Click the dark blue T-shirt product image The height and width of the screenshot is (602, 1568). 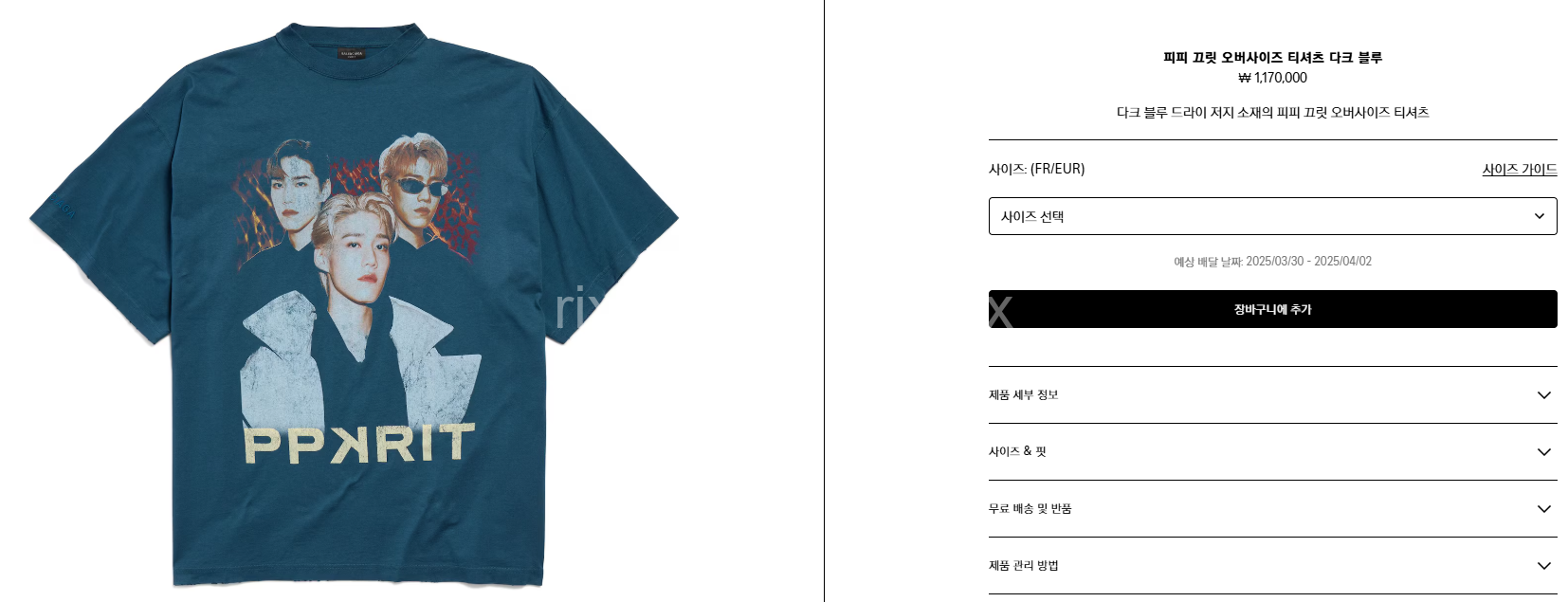point(355,303)
